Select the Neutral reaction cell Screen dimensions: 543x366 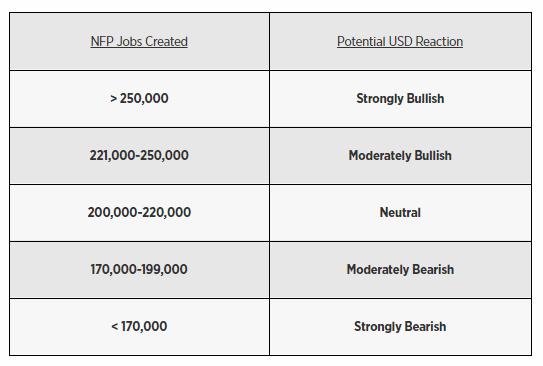(401, 213)
